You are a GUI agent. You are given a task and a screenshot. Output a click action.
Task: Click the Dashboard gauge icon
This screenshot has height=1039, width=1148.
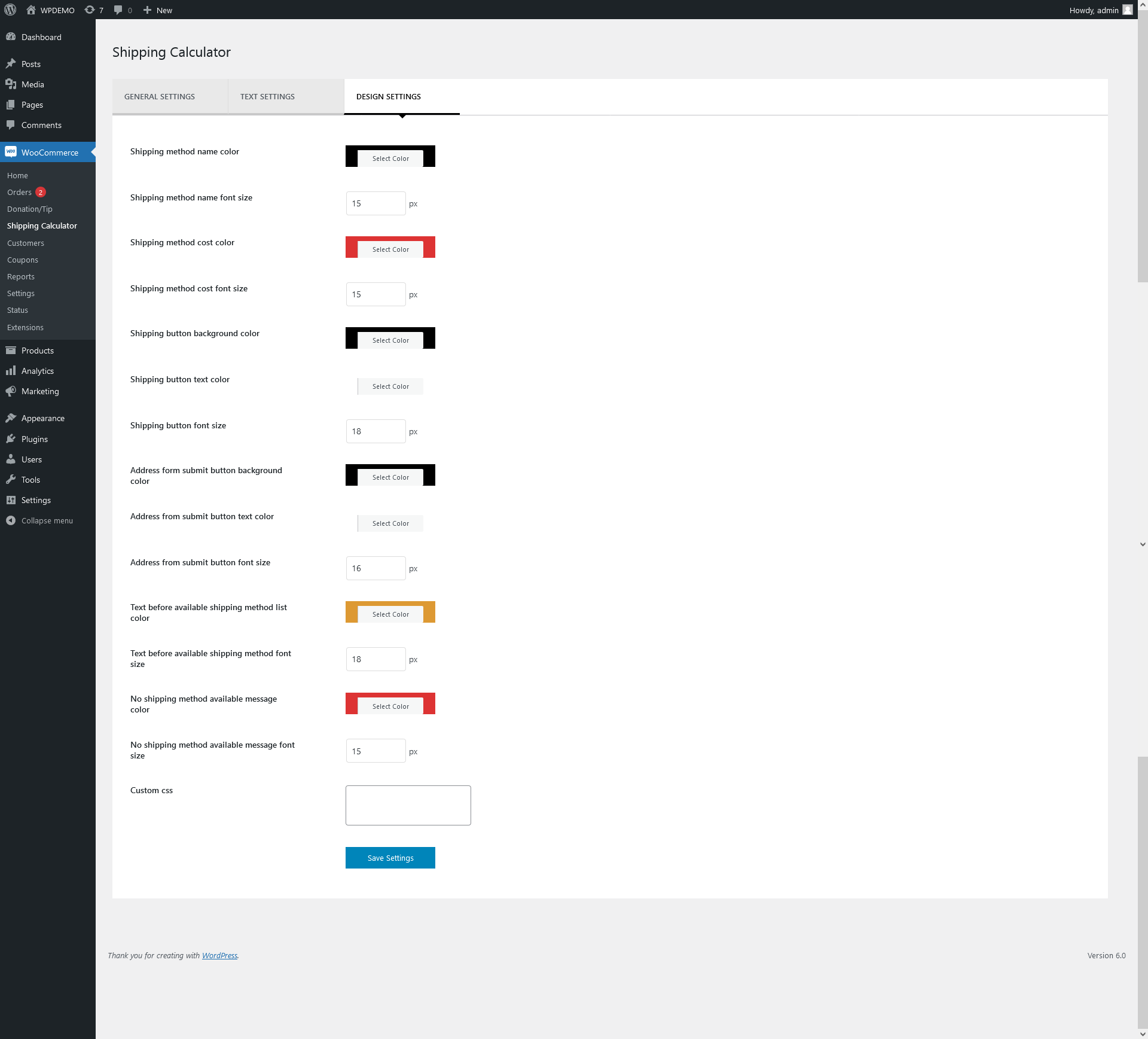pos(11,37)
